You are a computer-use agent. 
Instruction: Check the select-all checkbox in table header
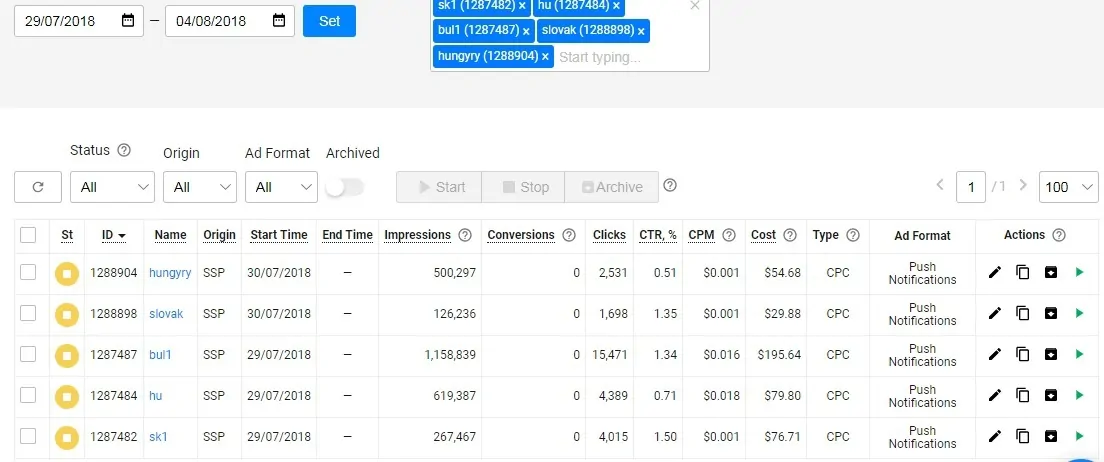click(x=28, y=235)
